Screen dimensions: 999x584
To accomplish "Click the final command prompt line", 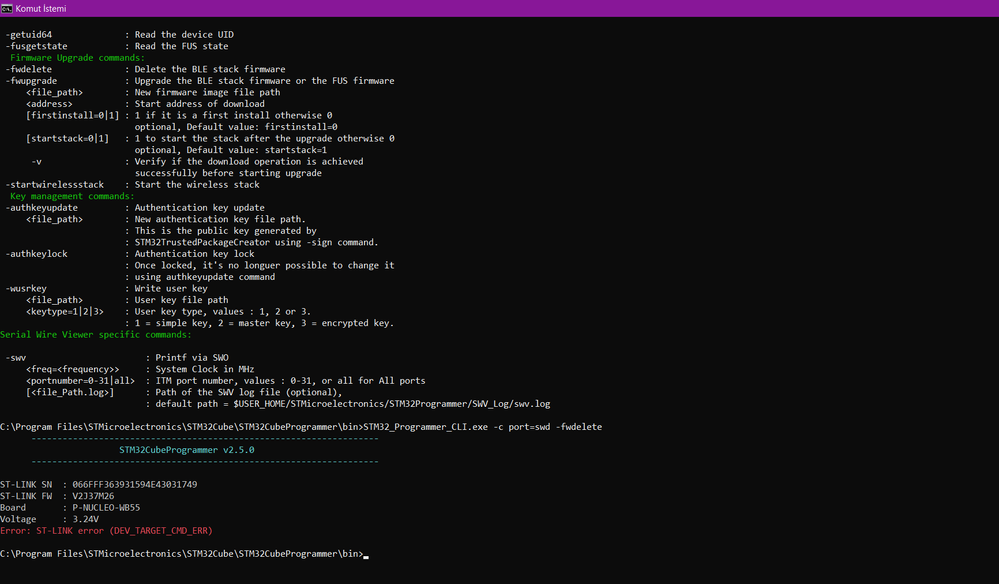I will 184,554.
